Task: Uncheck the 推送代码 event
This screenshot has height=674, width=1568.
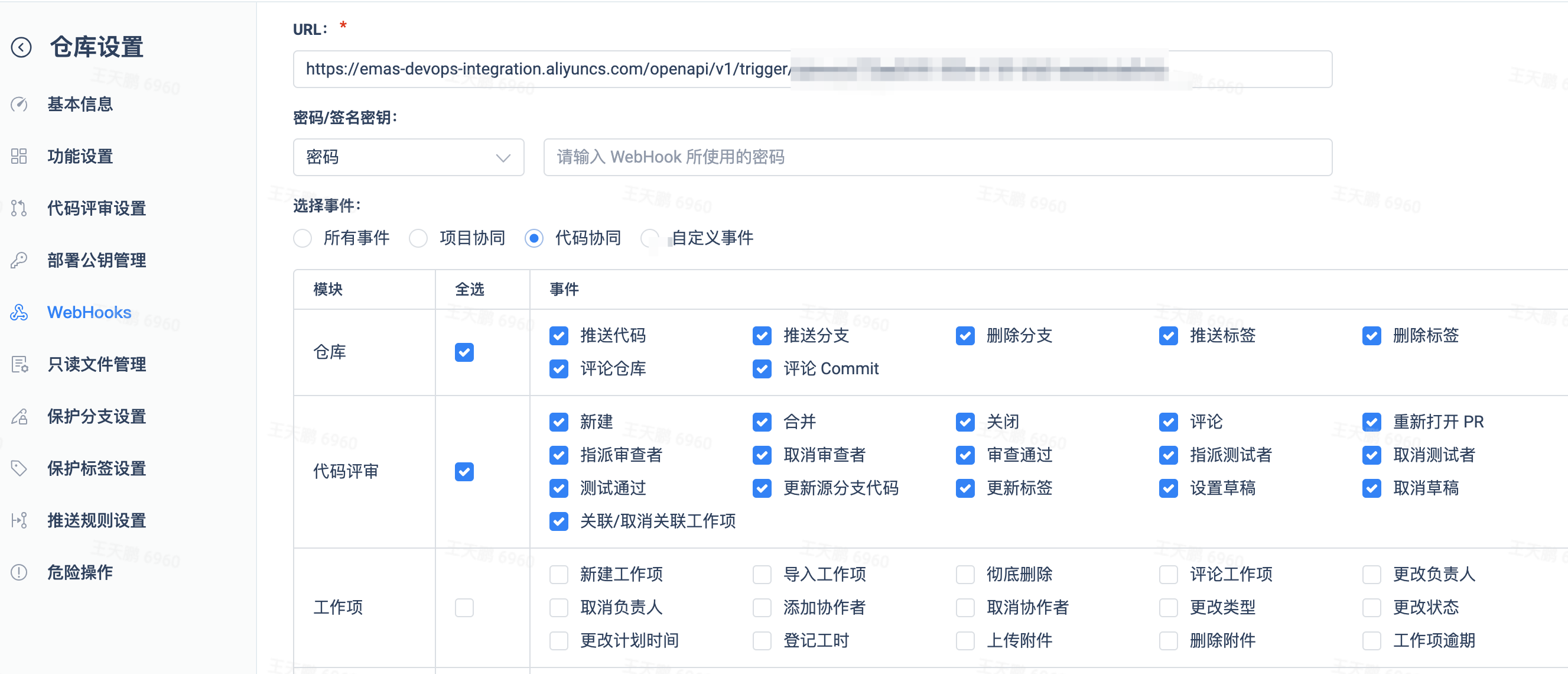Action: (559, 336)
